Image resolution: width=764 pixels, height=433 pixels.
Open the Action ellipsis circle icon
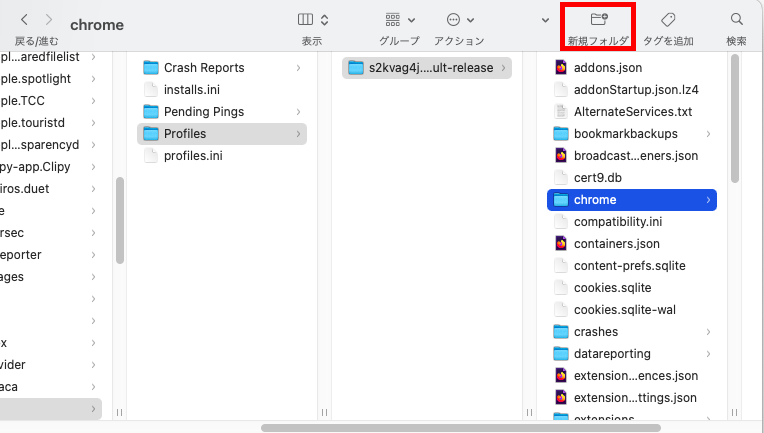(453, 19)
